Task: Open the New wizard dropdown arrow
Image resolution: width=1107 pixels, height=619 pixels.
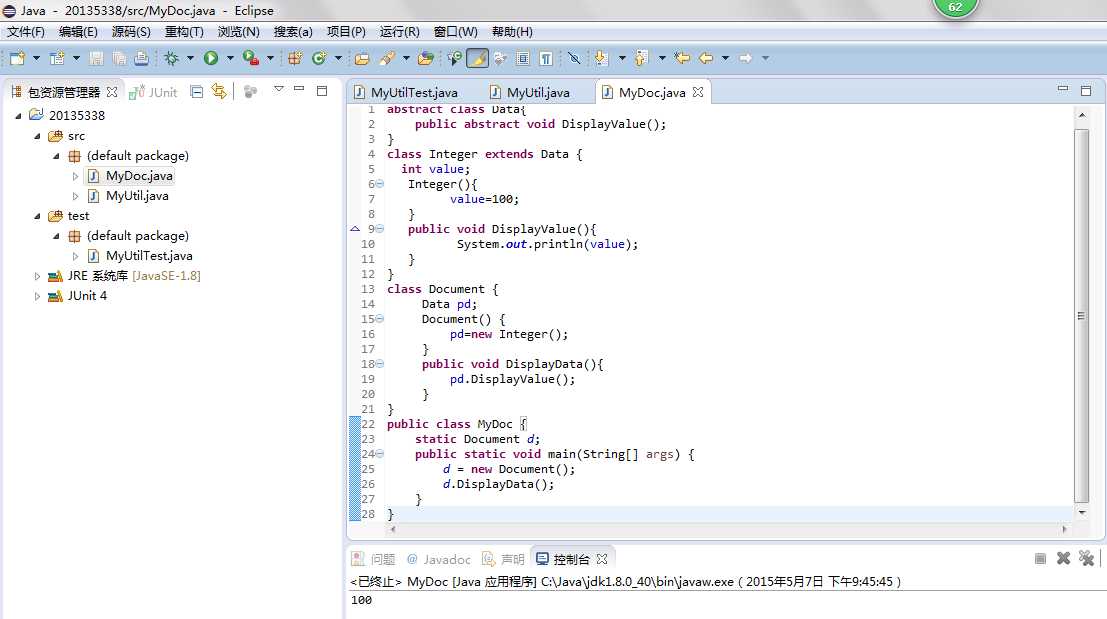Action: point(36,58)
